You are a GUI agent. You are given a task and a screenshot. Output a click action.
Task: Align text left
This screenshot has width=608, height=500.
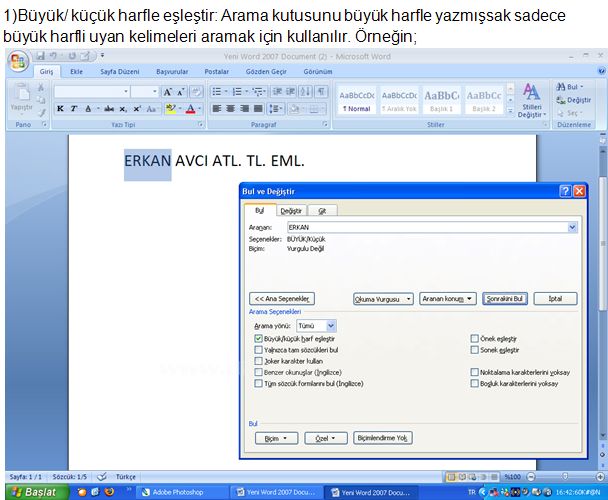217,108
